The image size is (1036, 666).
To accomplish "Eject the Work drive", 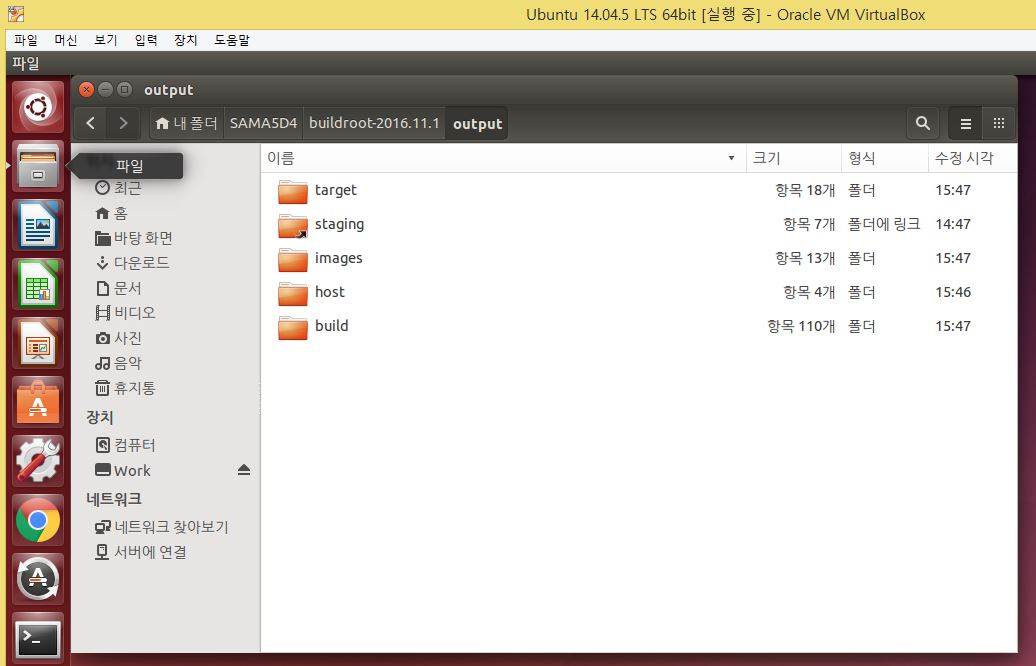I will click(244, 470).
